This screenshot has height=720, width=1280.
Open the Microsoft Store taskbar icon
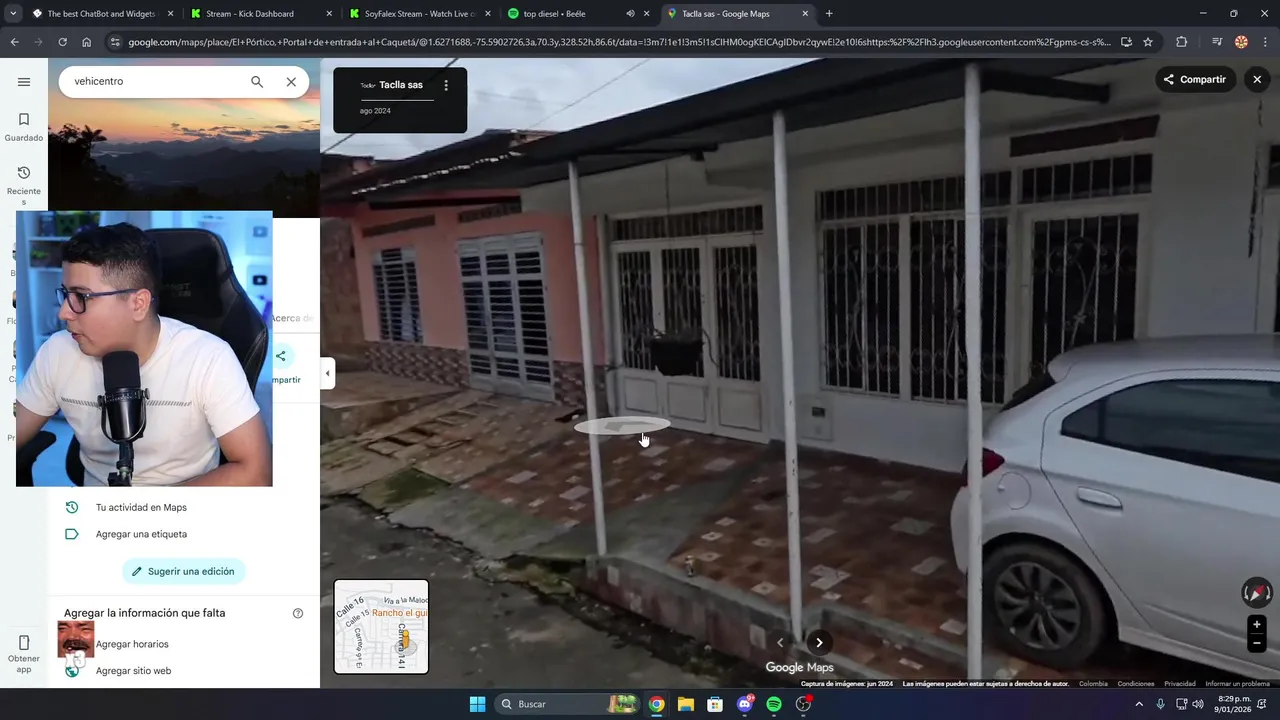pos(715,704)
